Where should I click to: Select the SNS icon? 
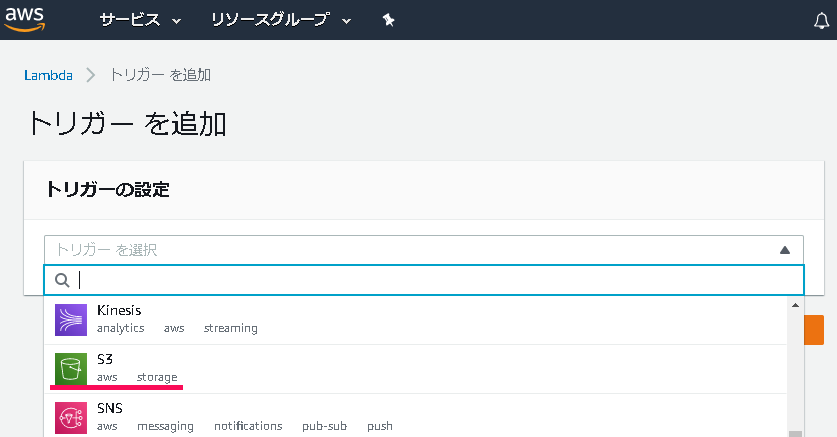tap(71, 418)
